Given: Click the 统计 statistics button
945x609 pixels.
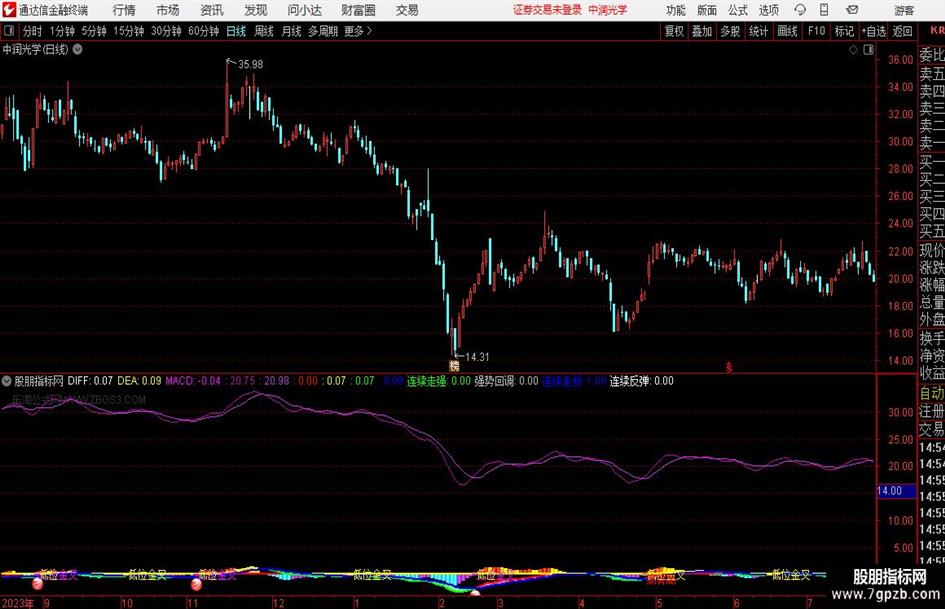Looking at the screenshot, I should pos(758,31).
